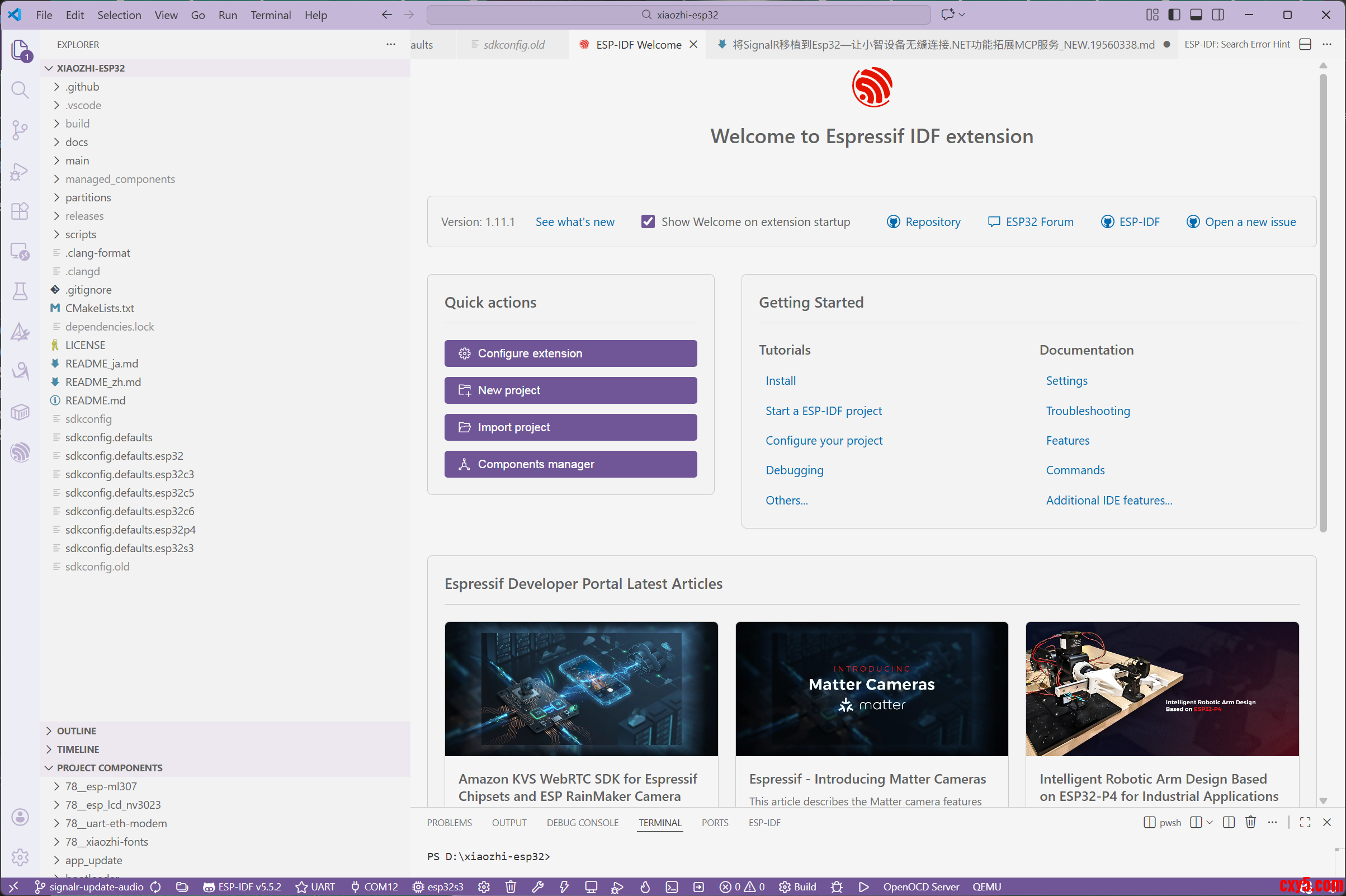Uncheck Show Welcome on extension startup

pyautogui.click(x=648, y=221)
